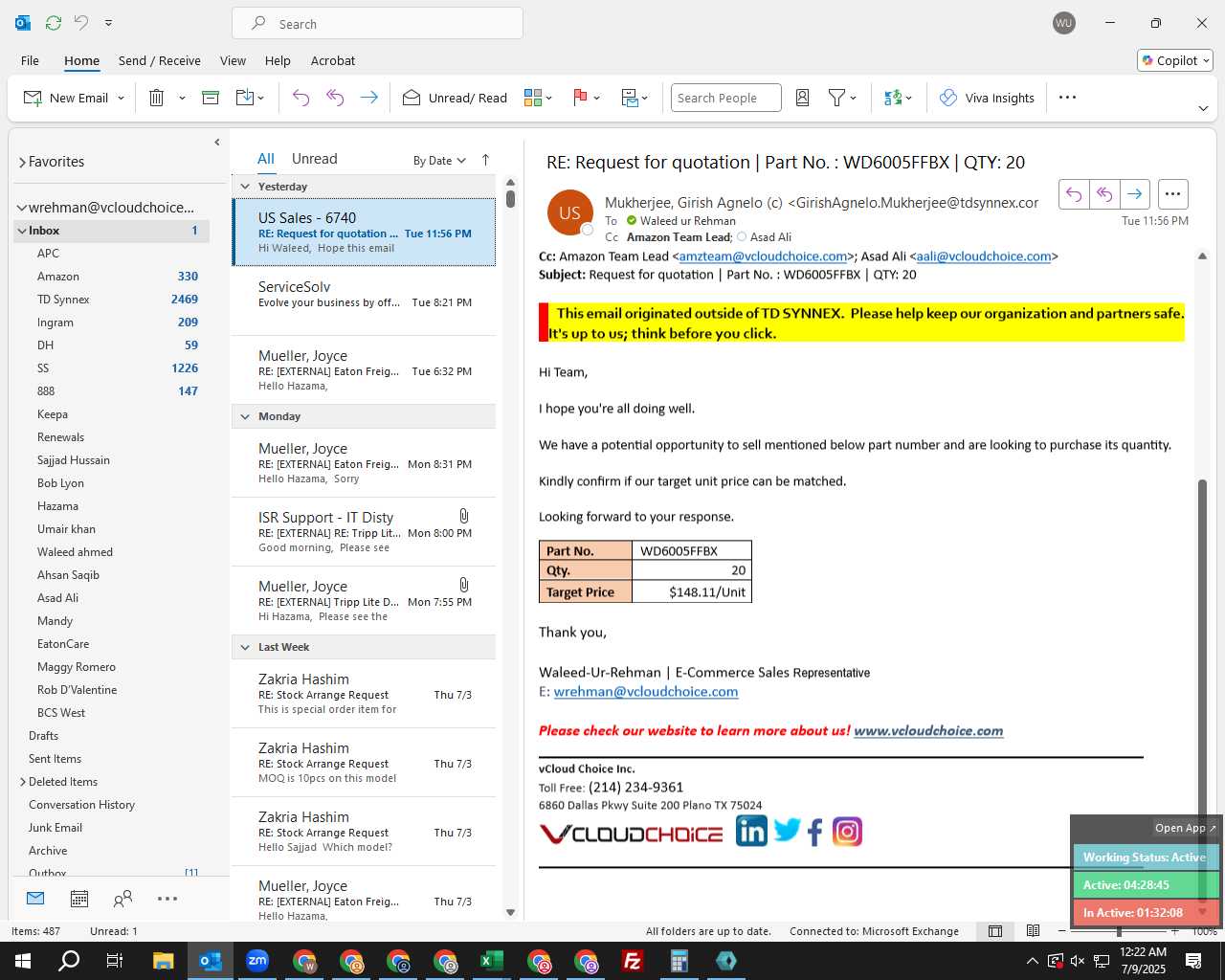Viewport: 1225px width, 980px height.
Task: Switch to Normal view in status bar
Action: pyautogui.click(x=995, y=931)
